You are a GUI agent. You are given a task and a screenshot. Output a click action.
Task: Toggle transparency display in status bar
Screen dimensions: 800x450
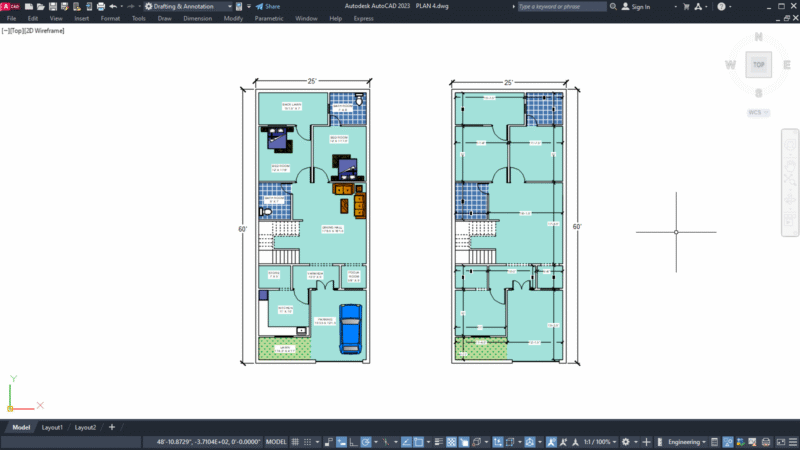451,442
